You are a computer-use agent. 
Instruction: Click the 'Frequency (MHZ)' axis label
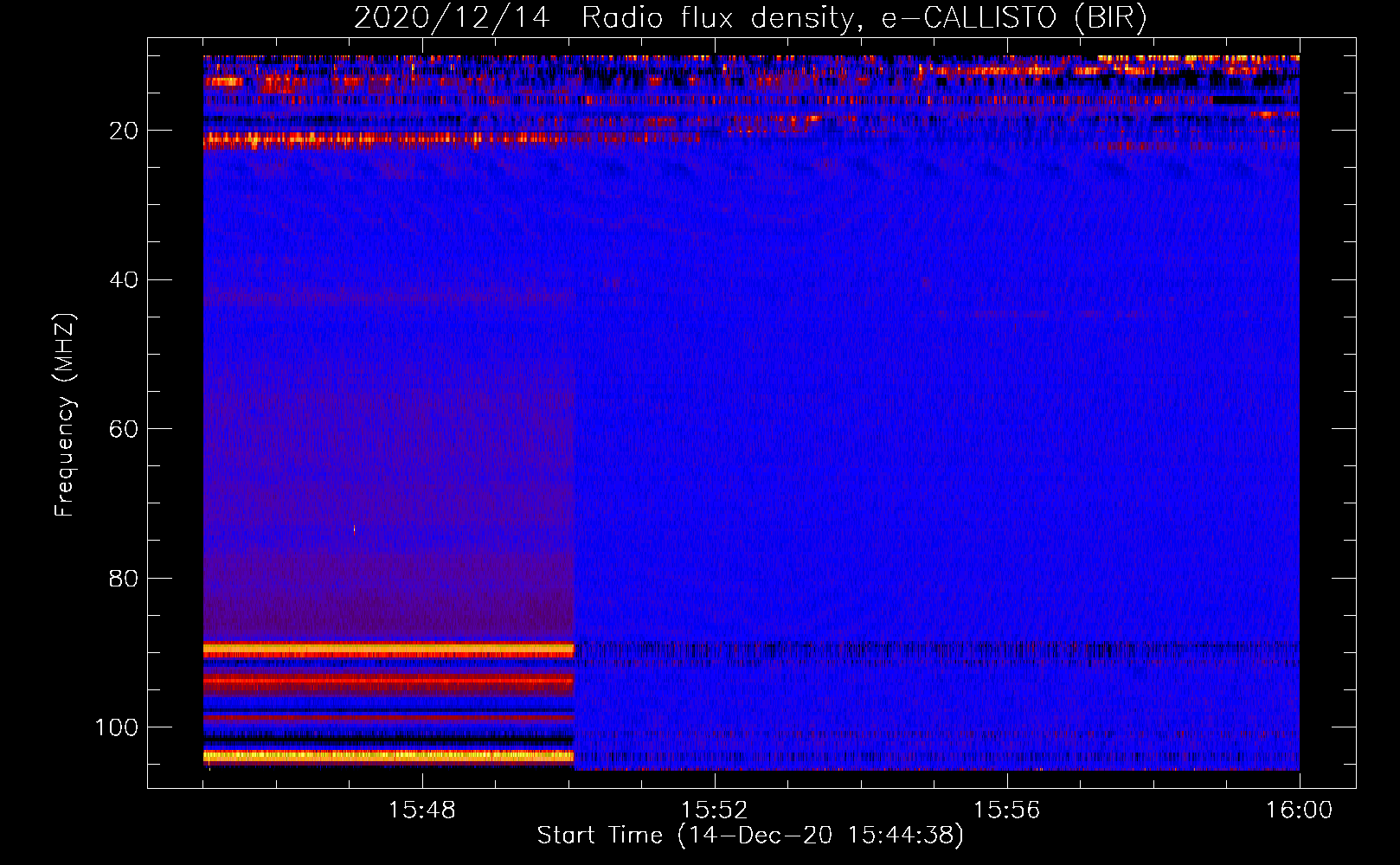[x=65, y=415]
